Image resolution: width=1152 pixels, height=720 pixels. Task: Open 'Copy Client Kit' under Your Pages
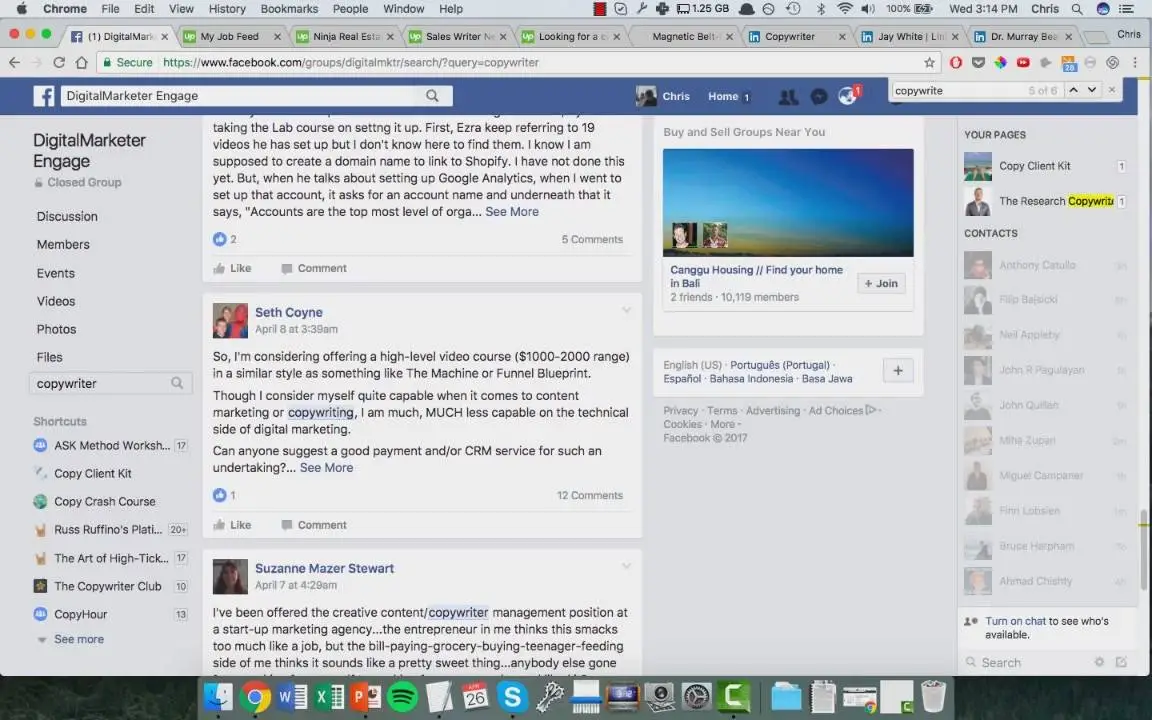[x=1034, y=166]
